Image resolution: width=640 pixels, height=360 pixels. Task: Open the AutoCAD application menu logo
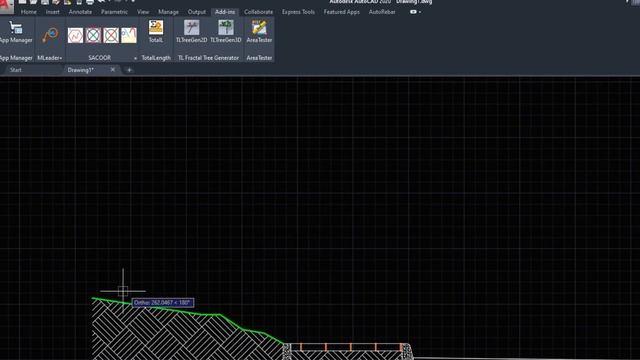[7, 6]
